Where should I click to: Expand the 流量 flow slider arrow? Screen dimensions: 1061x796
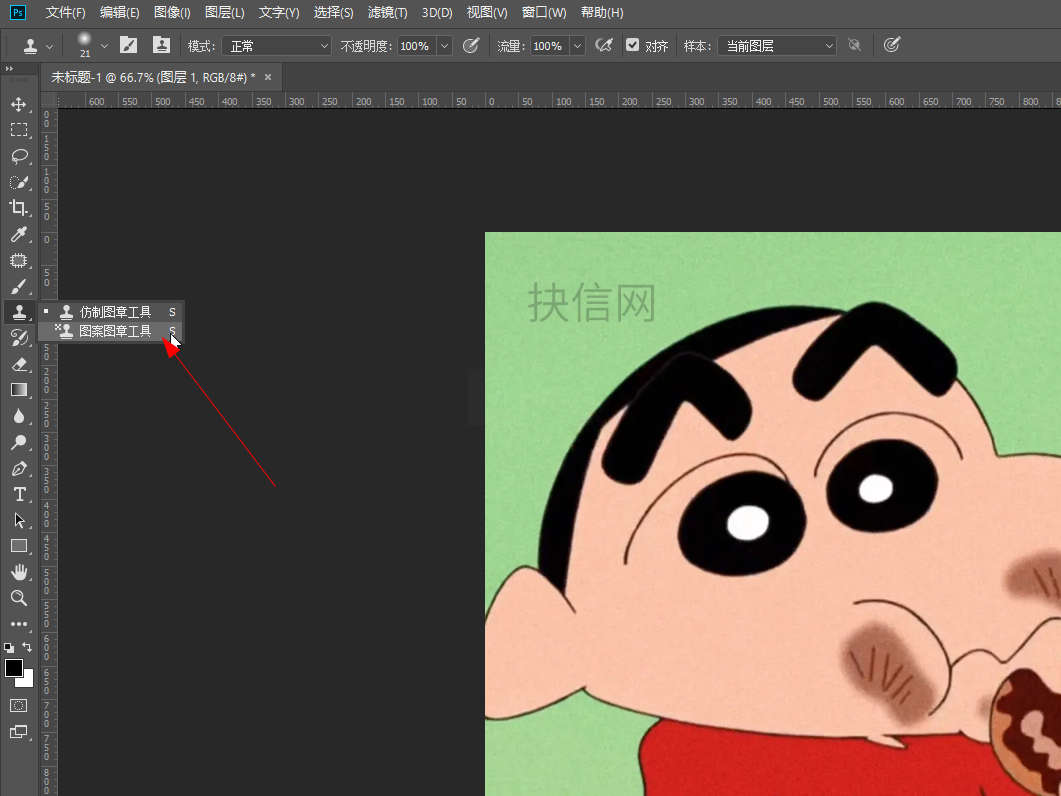[577, 46]
